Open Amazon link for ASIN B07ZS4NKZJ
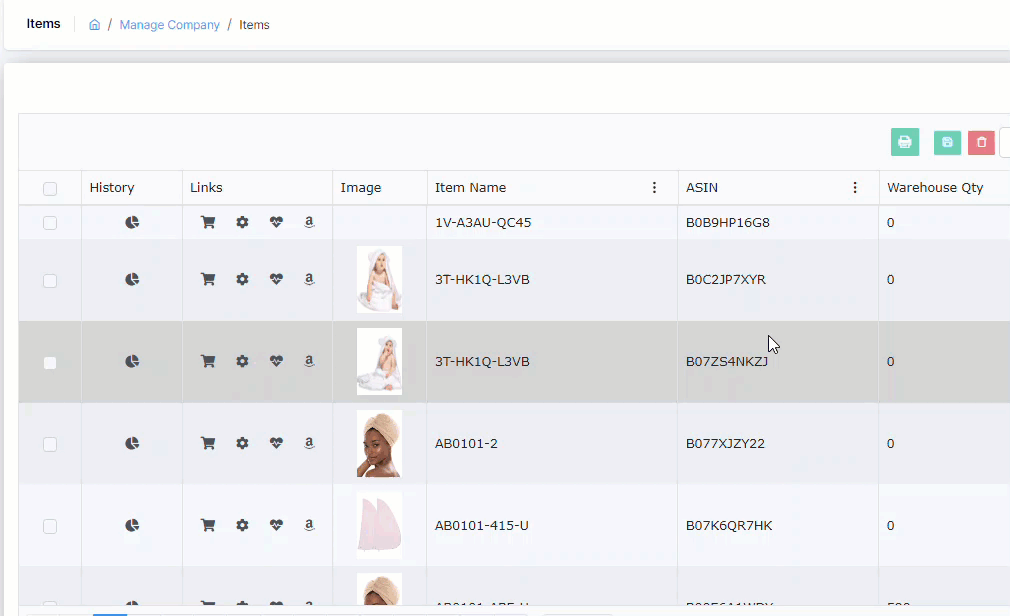This screenshot has width=1010, height=616. pos(309,361)
